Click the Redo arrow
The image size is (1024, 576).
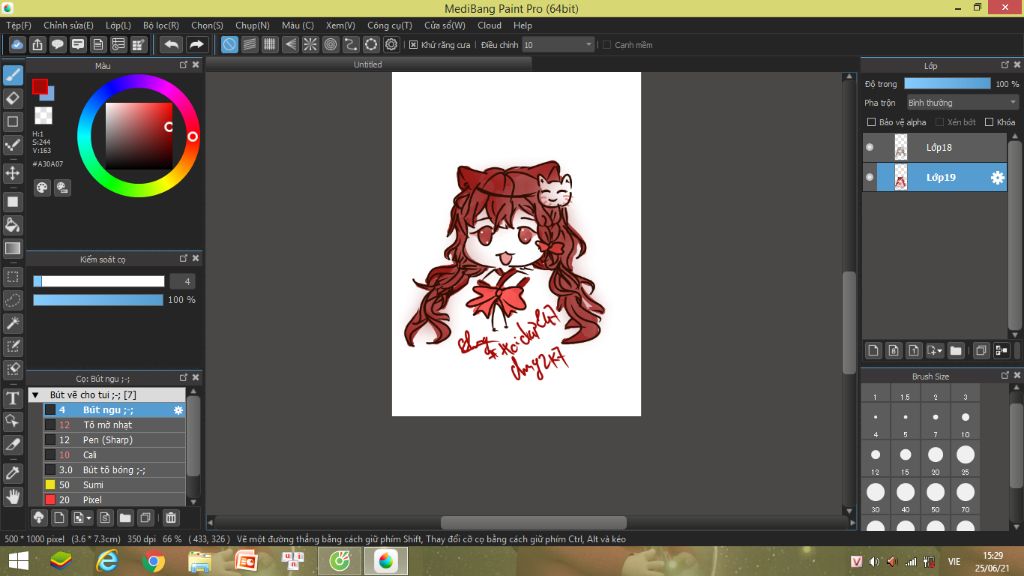tap(196, 44)
